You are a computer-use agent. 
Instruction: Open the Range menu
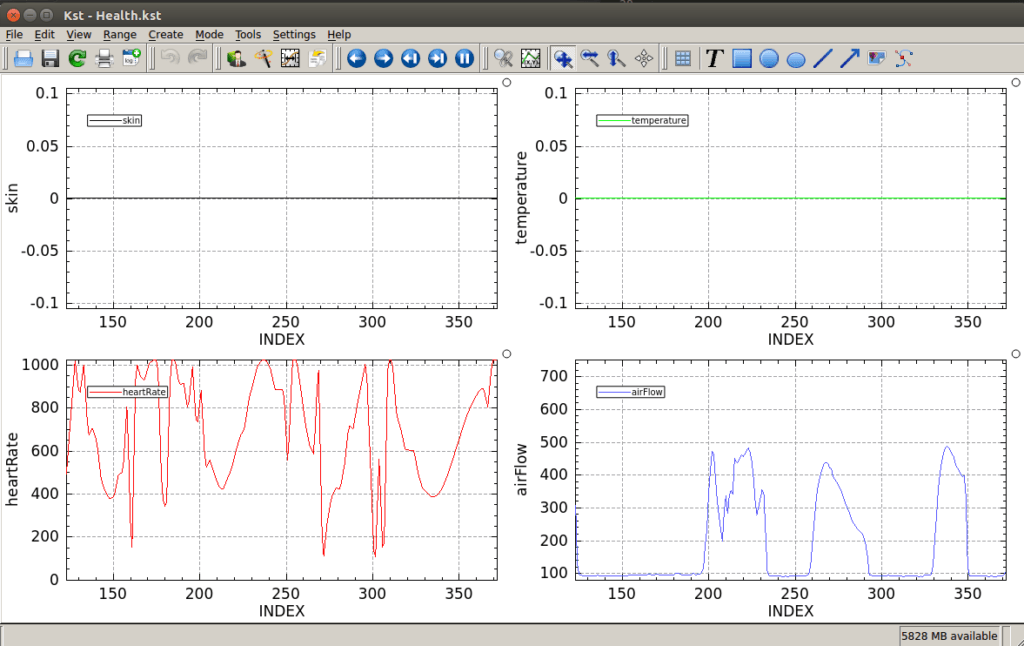120,34
